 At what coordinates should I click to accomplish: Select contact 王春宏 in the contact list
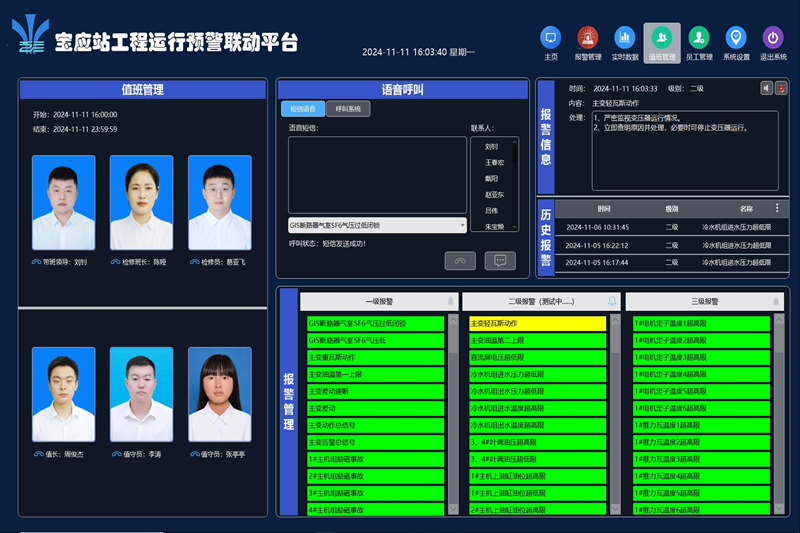click(494, 162)
